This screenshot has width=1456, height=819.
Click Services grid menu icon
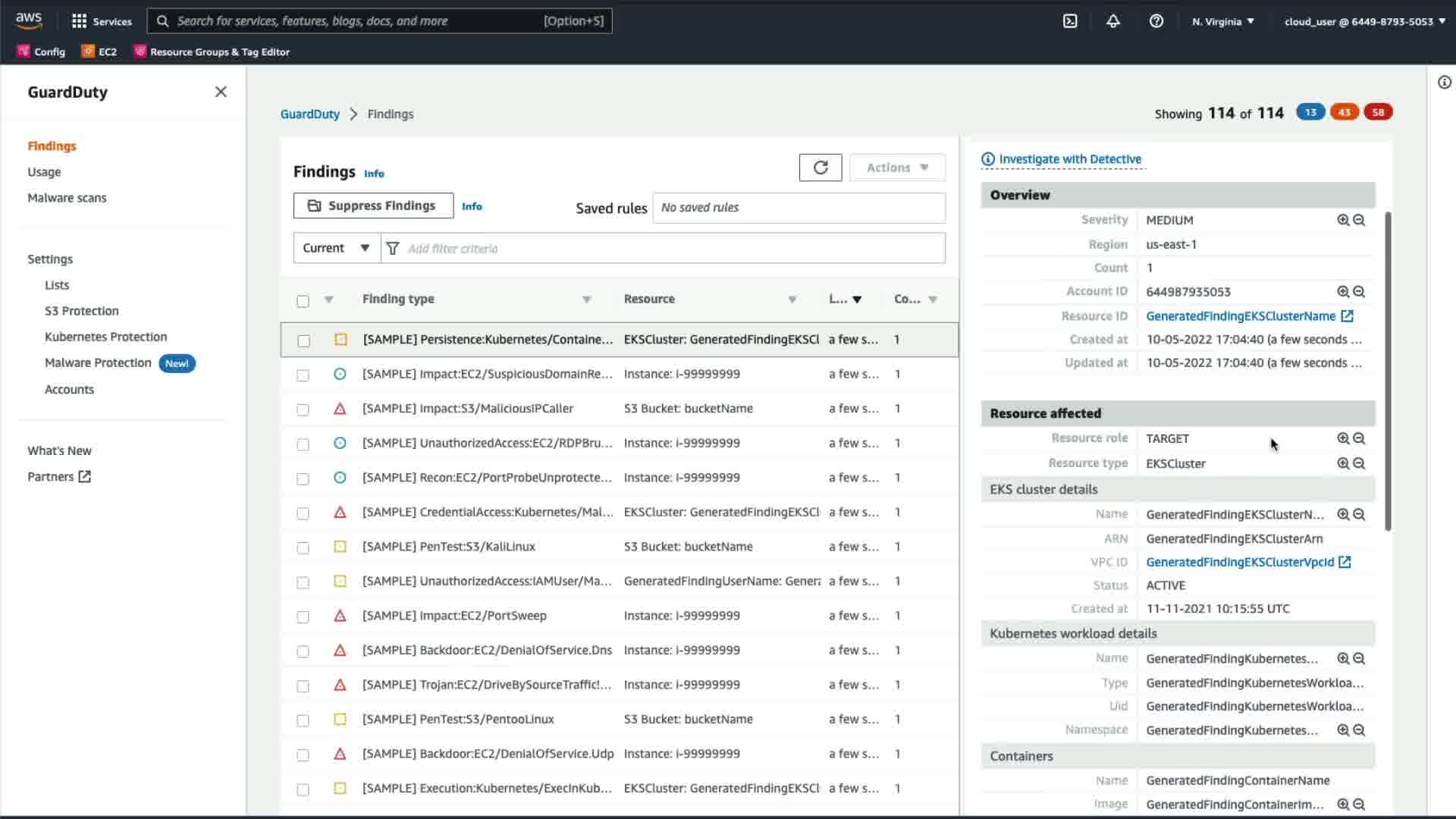tap(79, 21)
